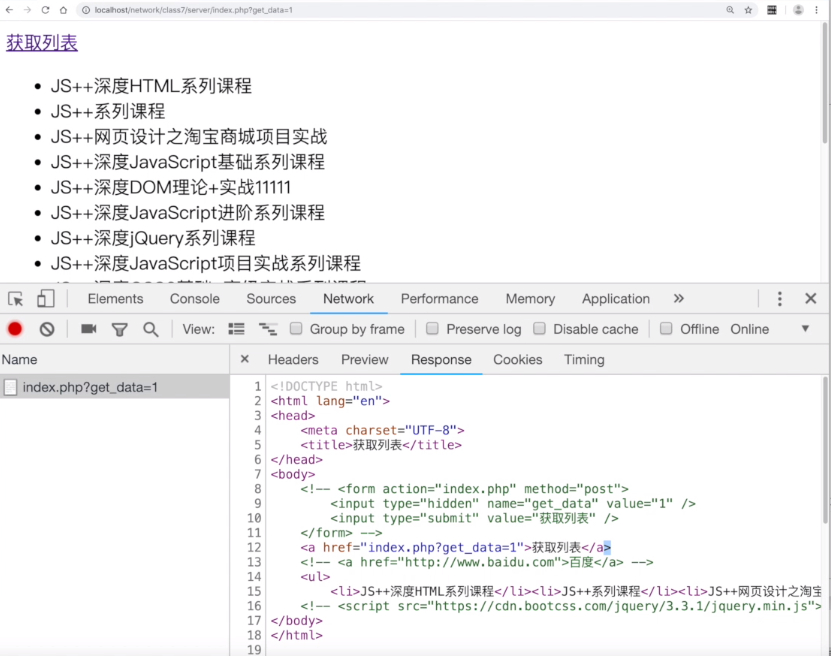Click list item JS++深度HTML系列课程
Viewport: 831px width, 656px height.
pos(151,86)
